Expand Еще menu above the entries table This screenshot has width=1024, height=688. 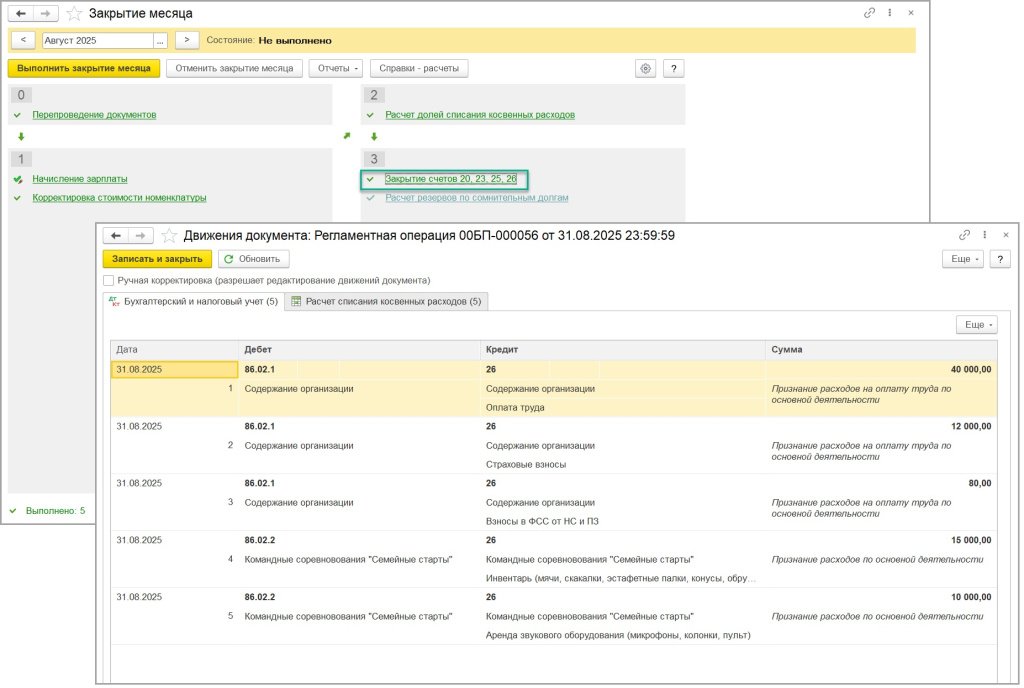[976, 325]
